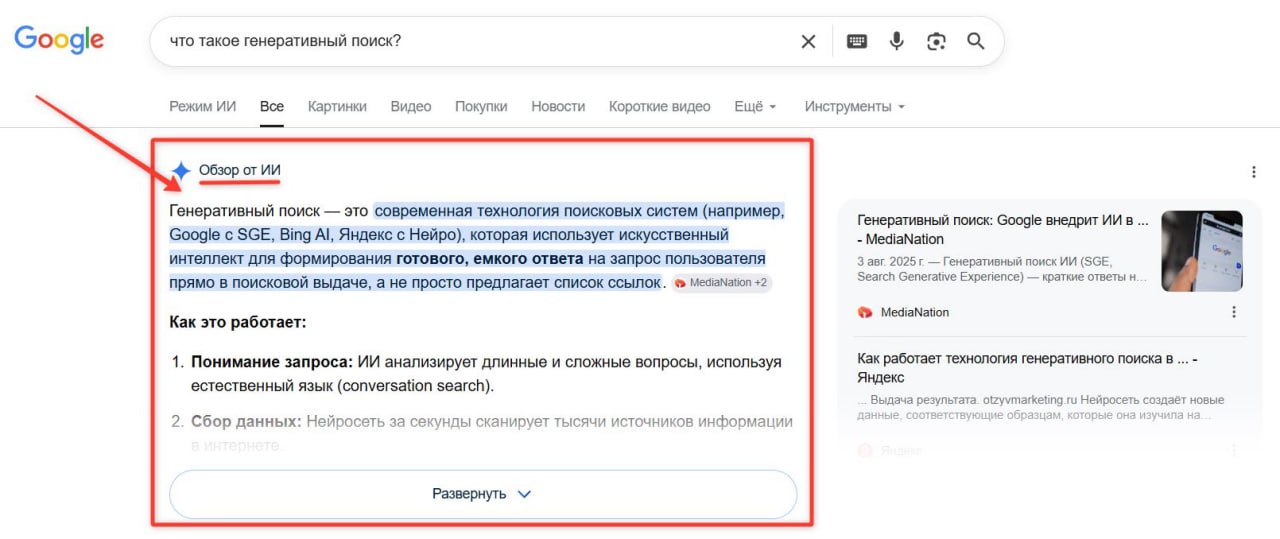Open search by image camera icon
Screen dimensions: 1280x539
point(936,41)
